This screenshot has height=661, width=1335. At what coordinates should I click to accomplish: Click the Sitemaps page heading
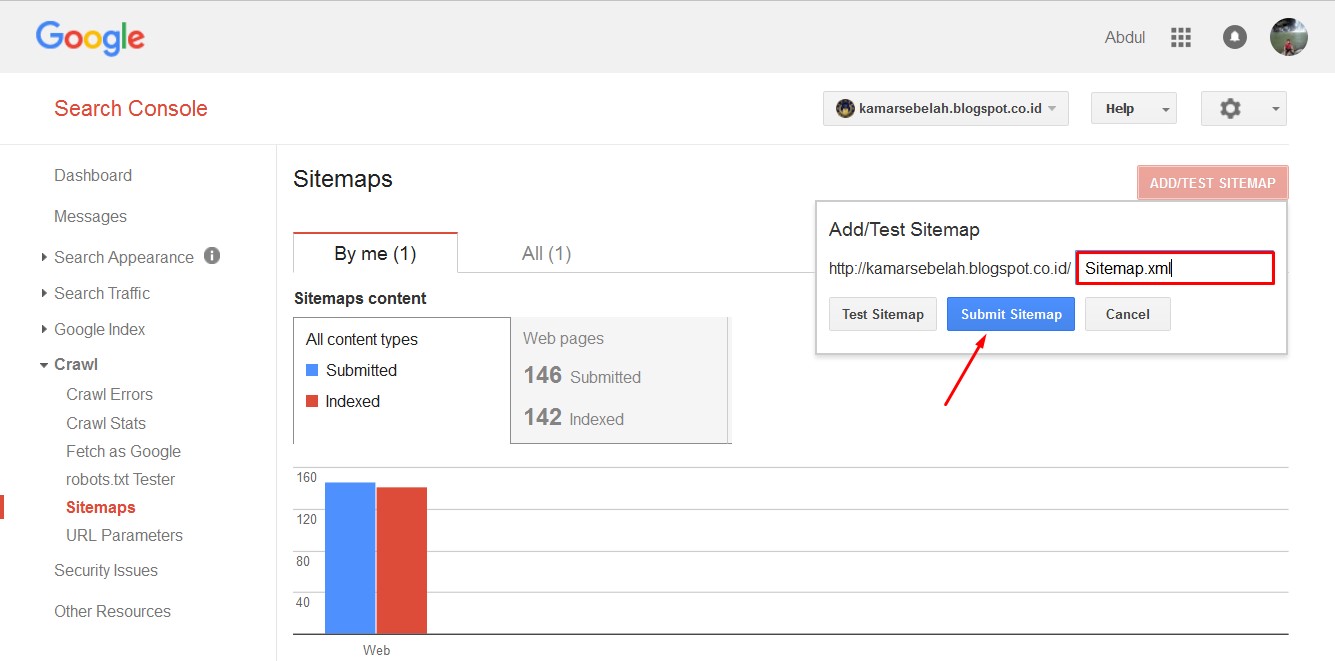tap(343, 179)
